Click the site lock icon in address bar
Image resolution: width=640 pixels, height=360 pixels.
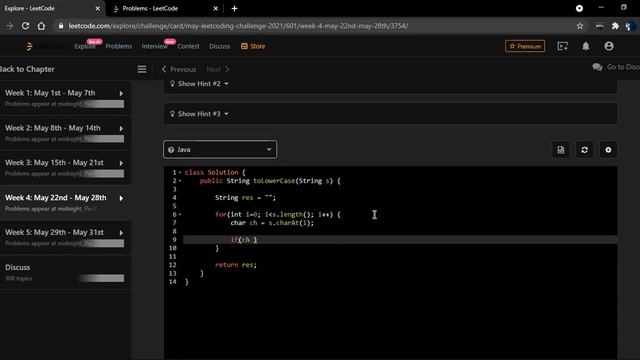coord(61,26)
